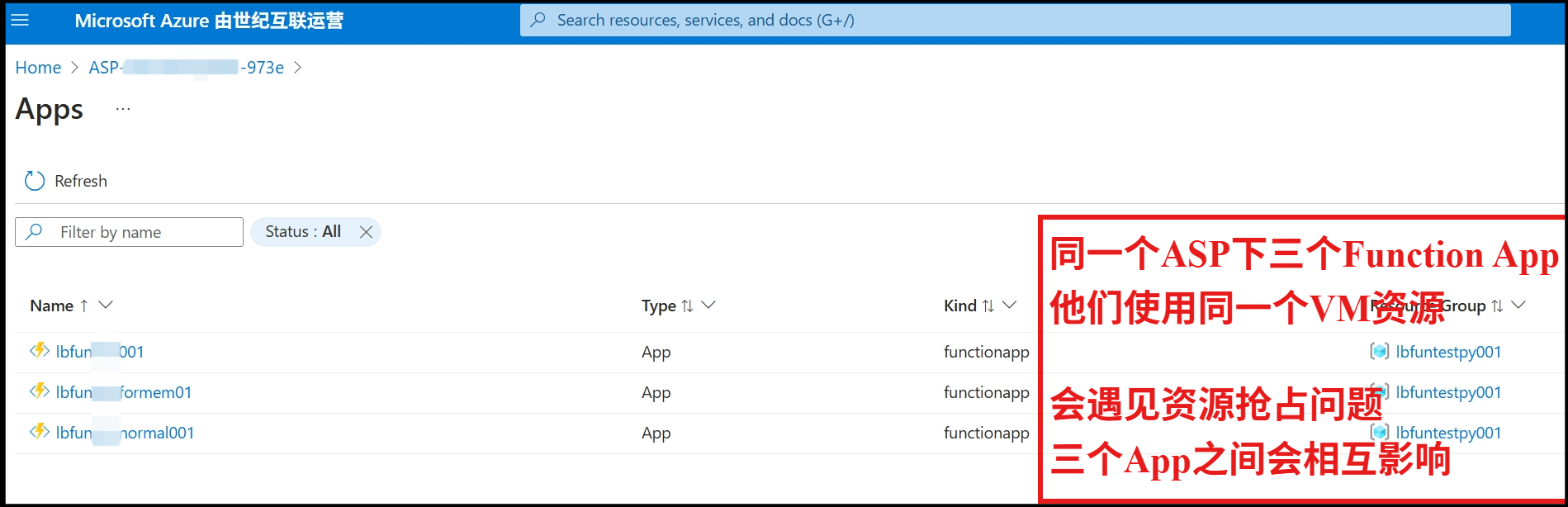Viewport: 1568px width, 507px height.
Task: Click resource group icon in last row
Action: tap(1379, 432)
